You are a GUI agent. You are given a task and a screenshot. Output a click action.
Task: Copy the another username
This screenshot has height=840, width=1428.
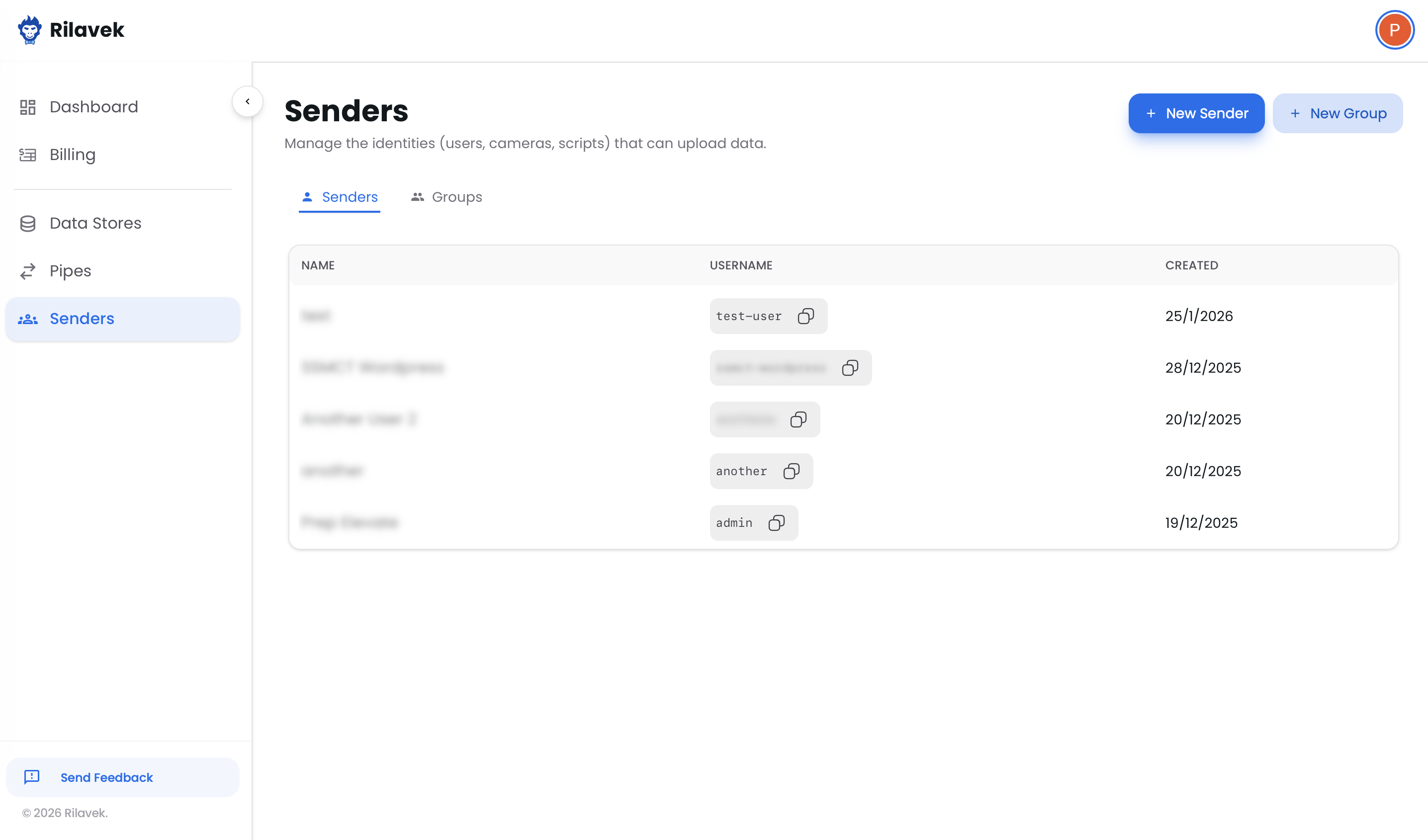[792, 471]
